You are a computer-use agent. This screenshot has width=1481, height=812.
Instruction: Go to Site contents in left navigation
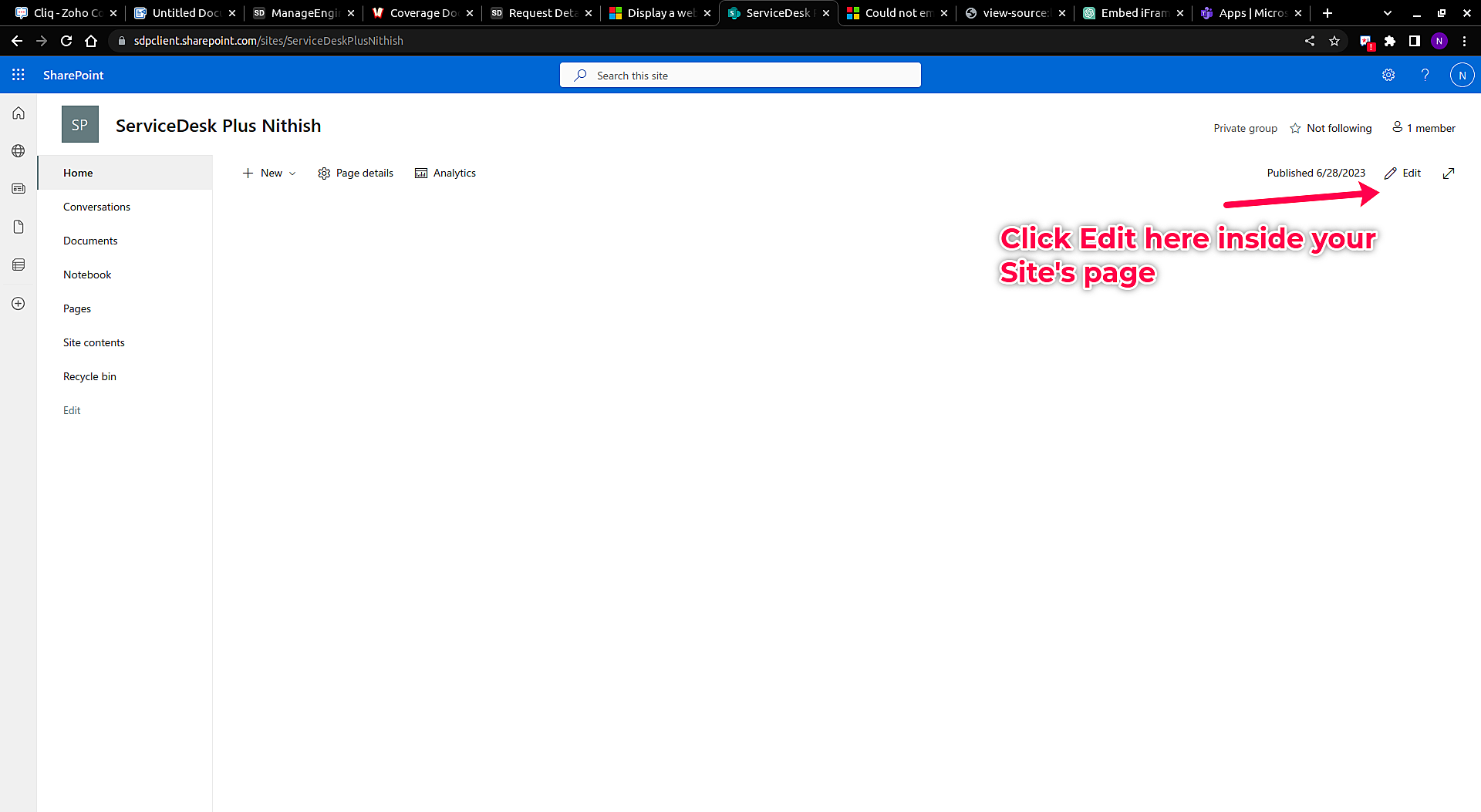coord(93,342)
